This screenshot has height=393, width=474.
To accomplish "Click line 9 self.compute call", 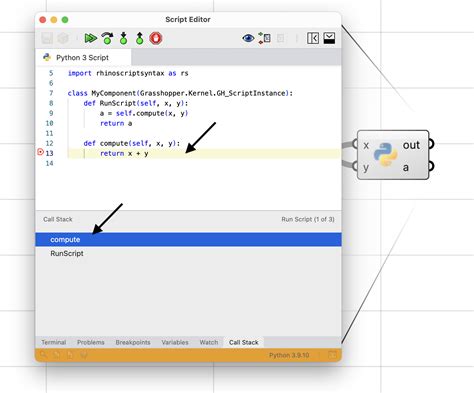I will click(x=144, y=113).
